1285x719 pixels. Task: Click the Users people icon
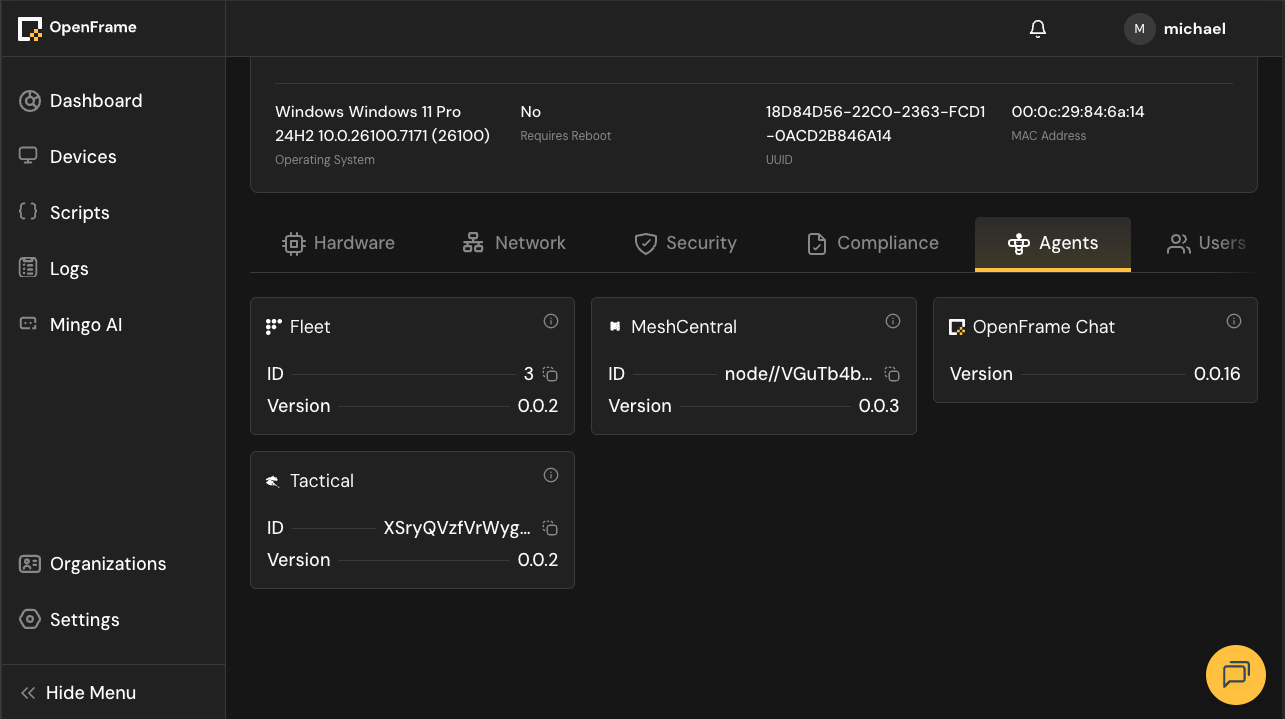1179,243
